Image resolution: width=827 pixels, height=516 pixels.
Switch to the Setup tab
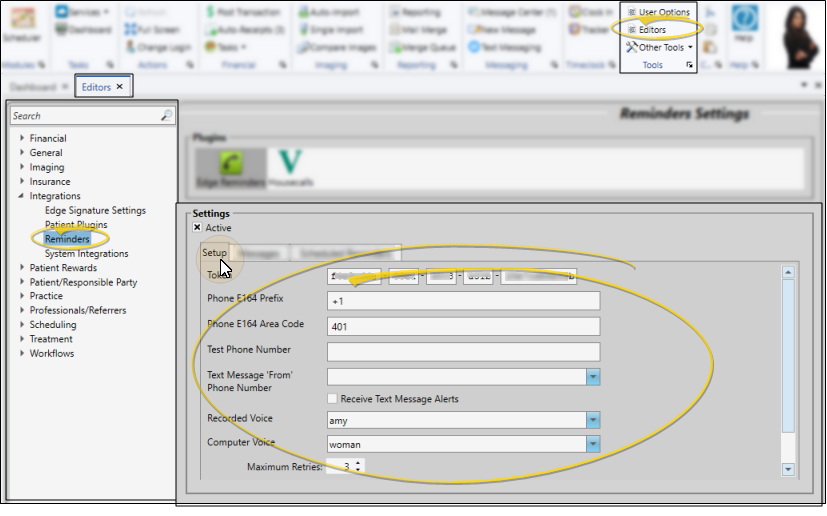(x=214, y=253)
